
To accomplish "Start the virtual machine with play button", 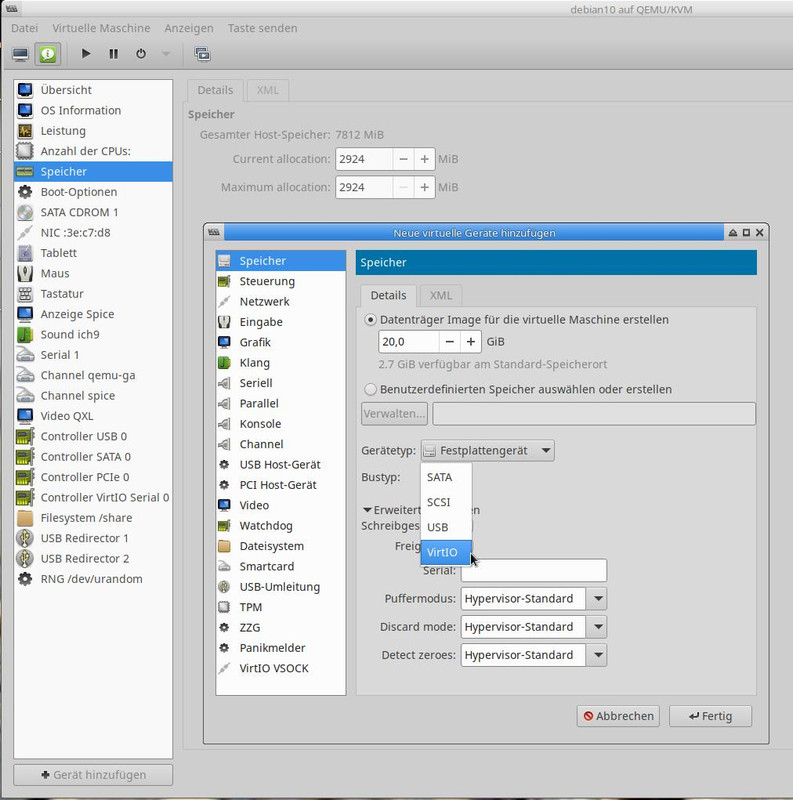I will tap(86, 54).
